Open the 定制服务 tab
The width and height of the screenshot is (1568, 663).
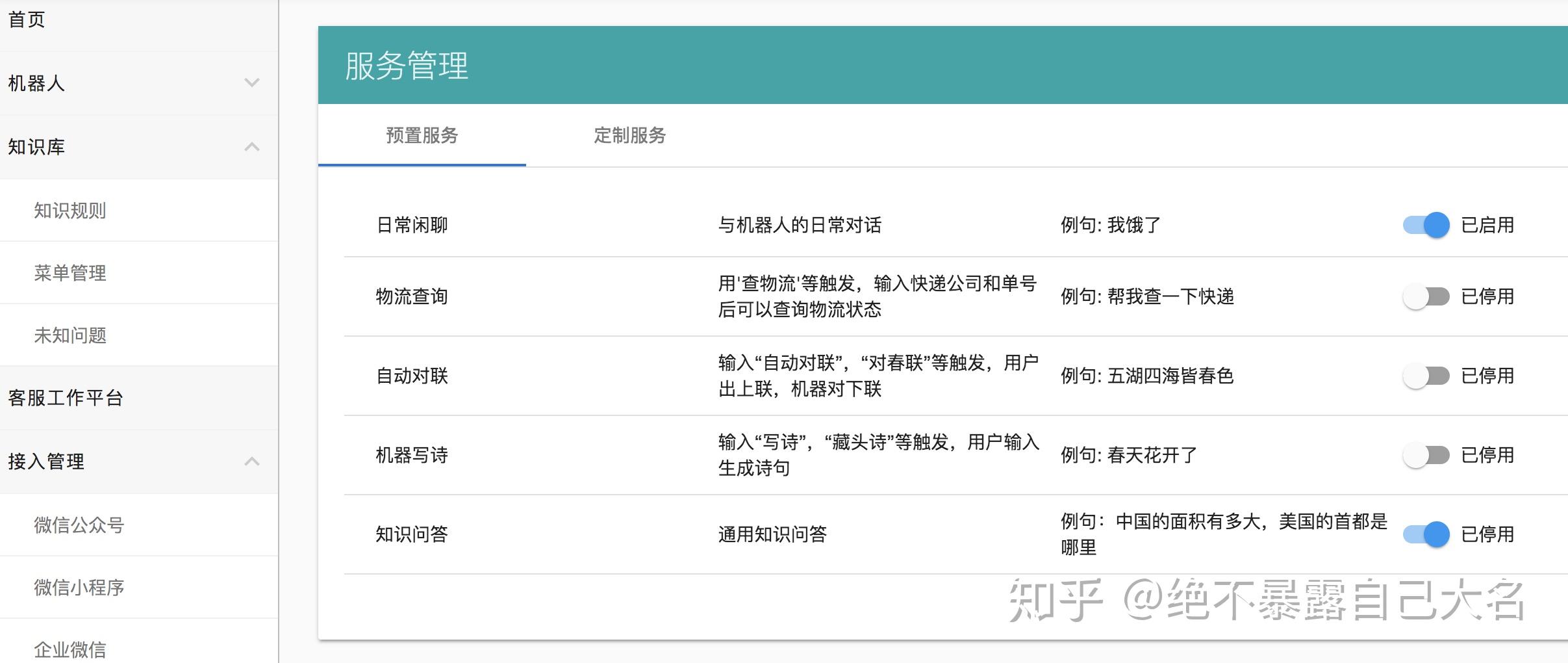[x=629, y=135]
